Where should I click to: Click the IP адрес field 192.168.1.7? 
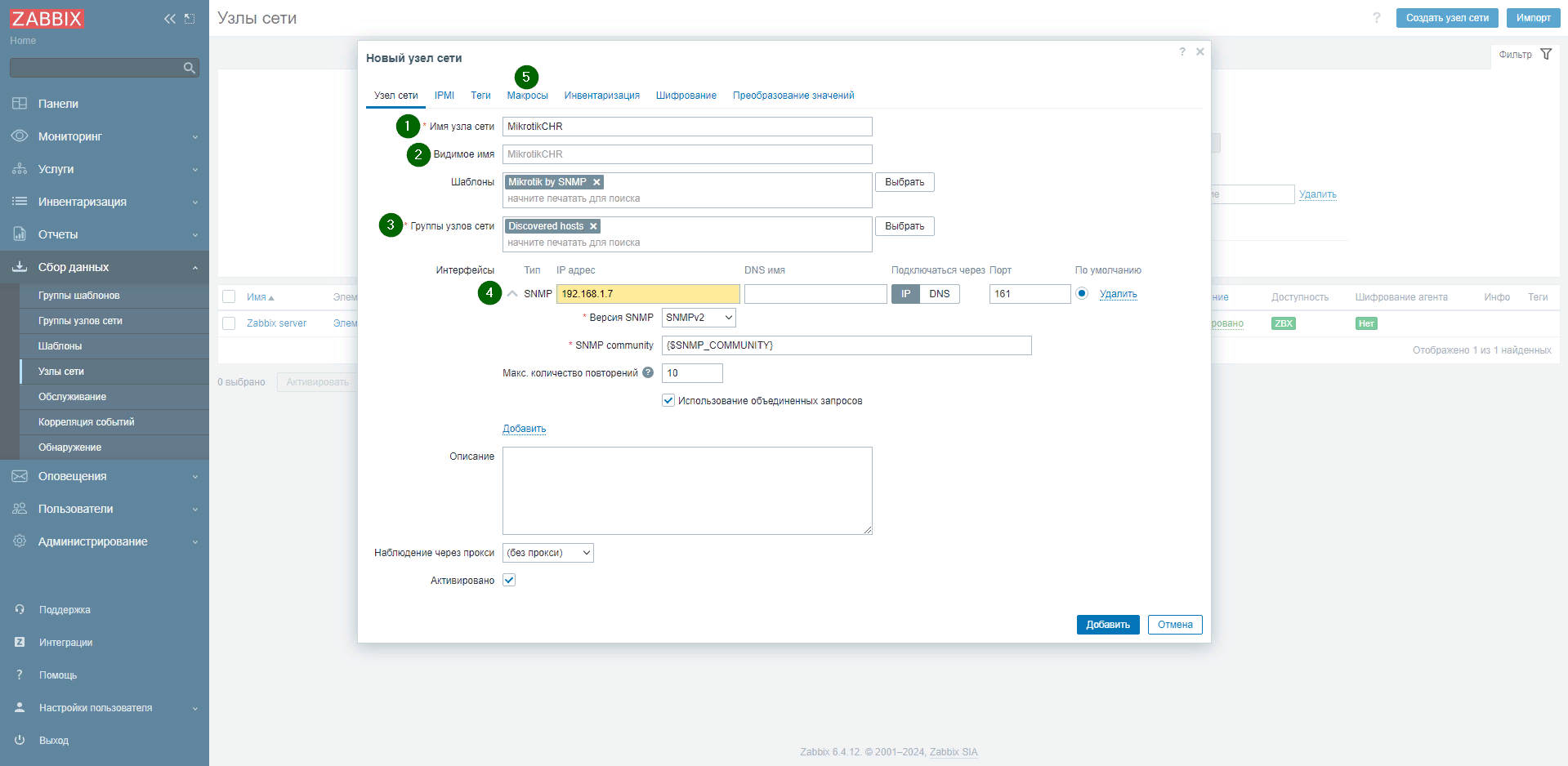(648, 294)
